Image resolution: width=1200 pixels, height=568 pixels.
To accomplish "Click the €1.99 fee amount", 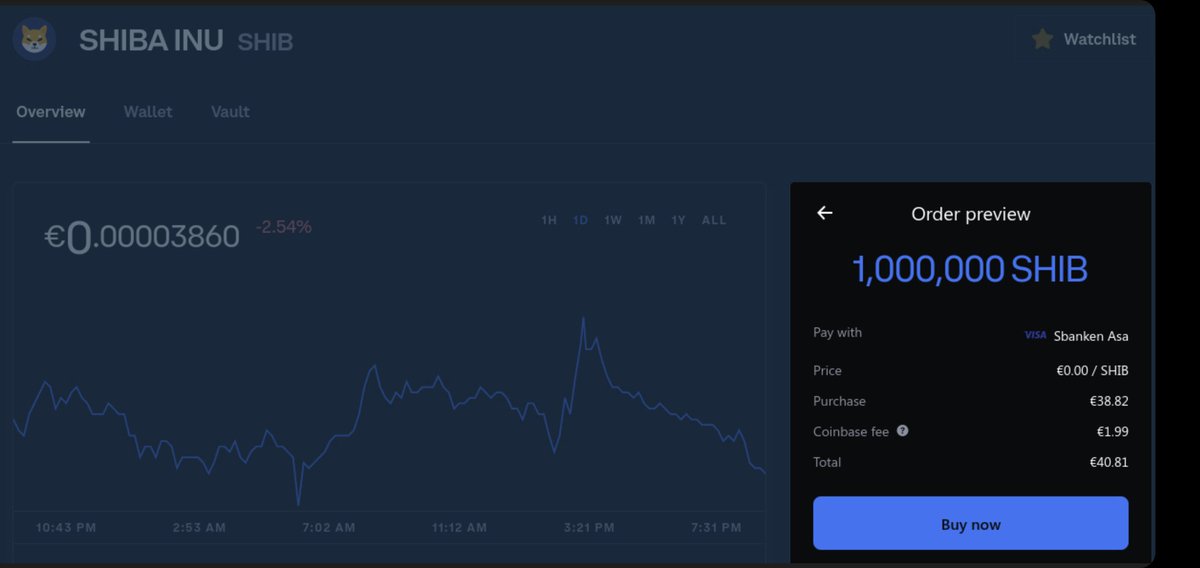I will pyautogui.click(x=1113, y=432).
